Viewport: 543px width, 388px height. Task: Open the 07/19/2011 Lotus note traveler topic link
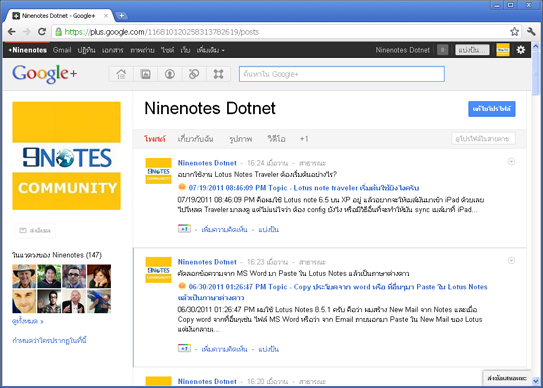tap(304, 188)
